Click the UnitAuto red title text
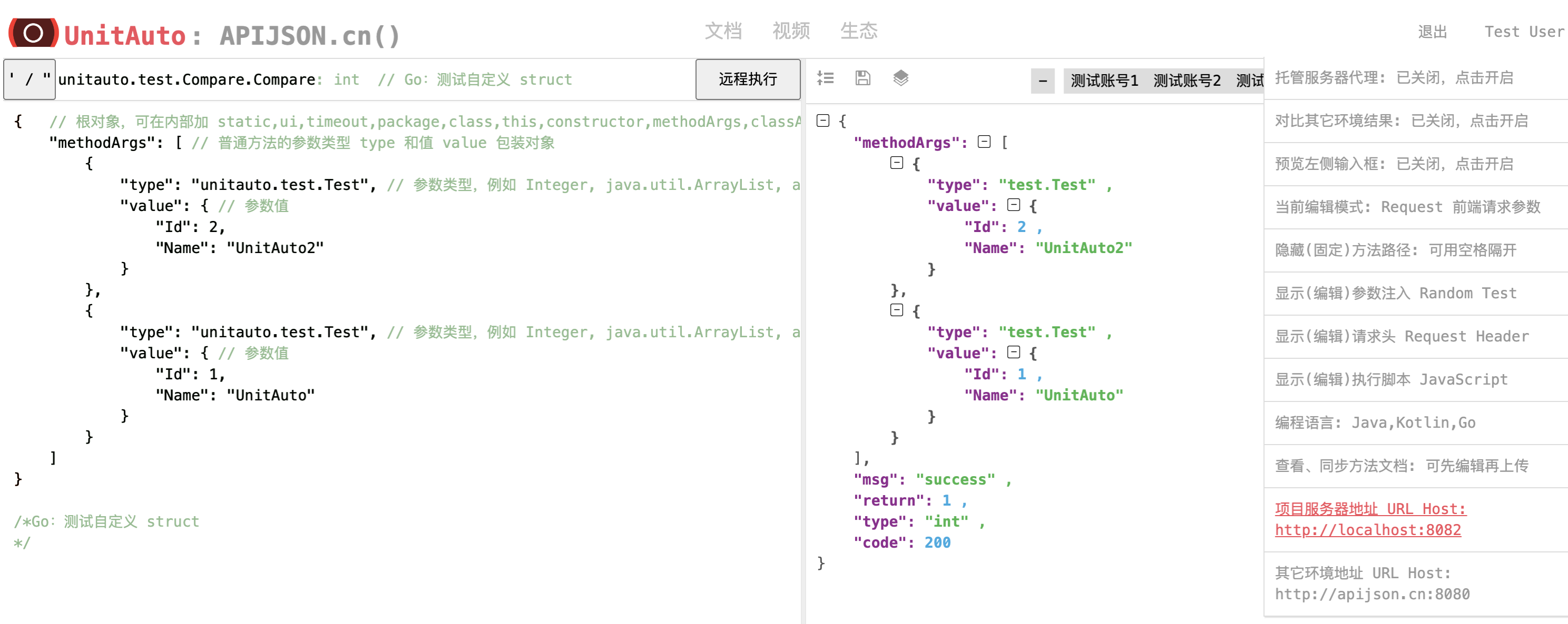 125,36
